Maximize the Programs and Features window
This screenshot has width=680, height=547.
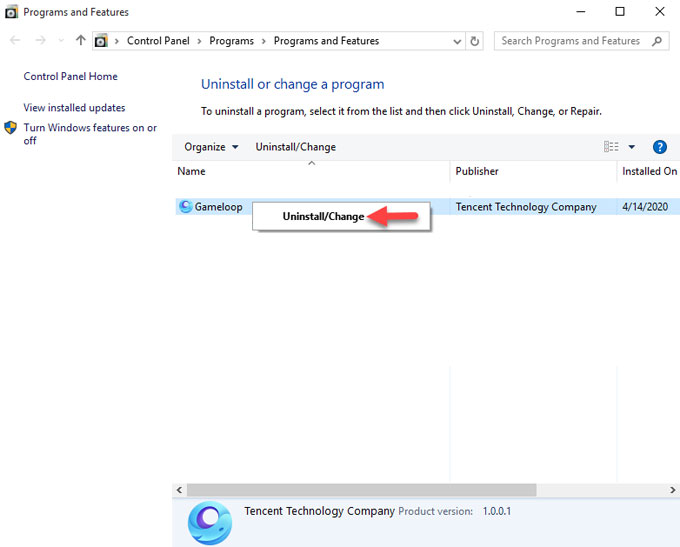tap(620, 12)
